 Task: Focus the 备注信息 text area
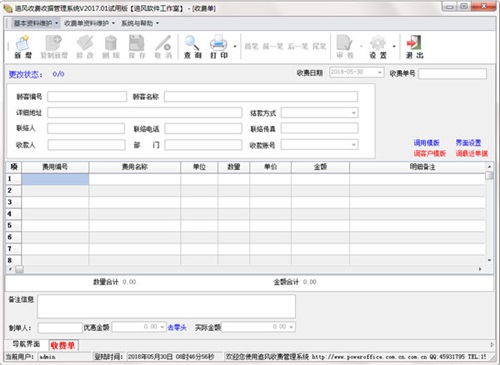point(166,306)
